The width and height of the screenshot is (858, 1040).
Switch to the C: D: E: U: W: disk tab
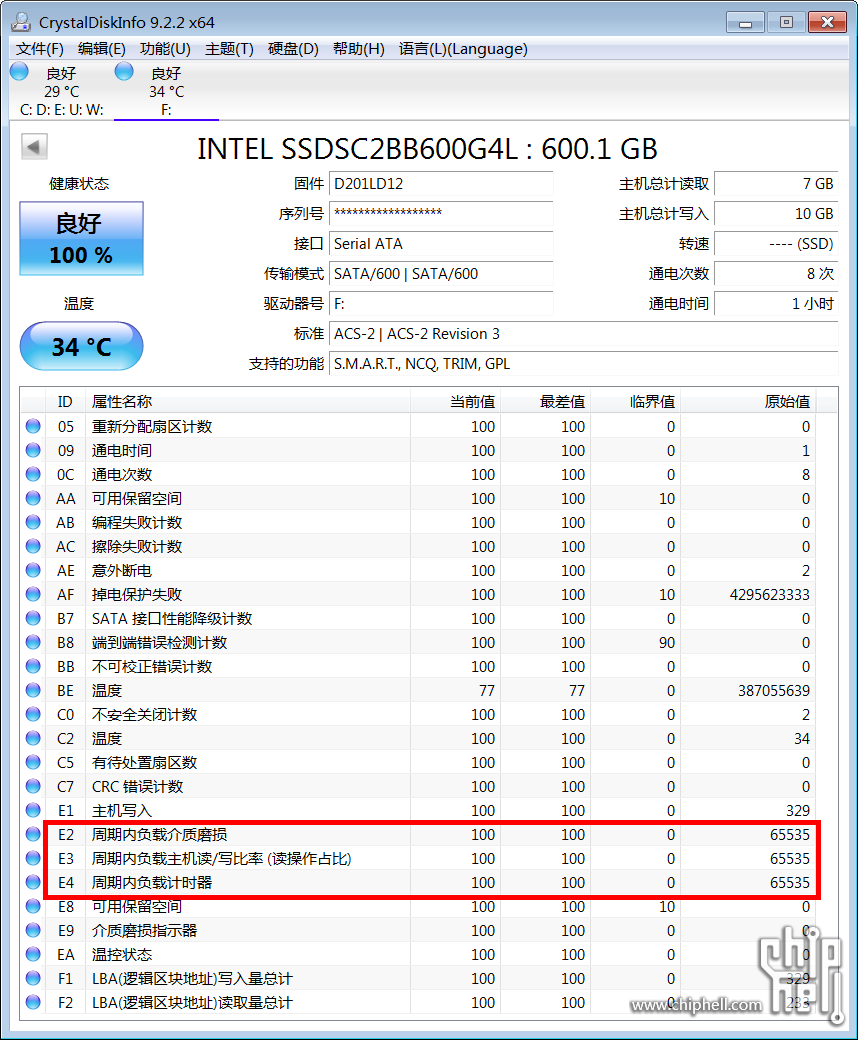62,91
